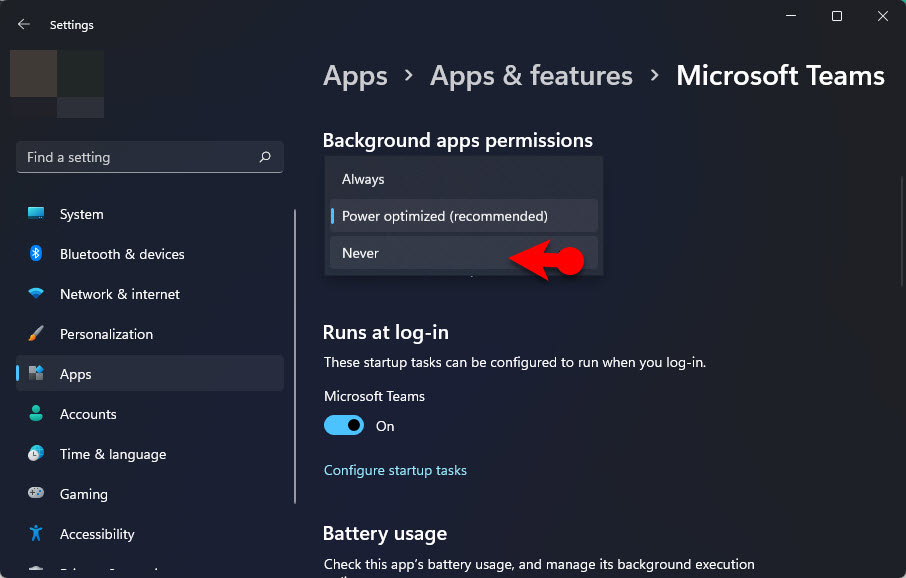Click the Apps icon in sidebar
Screen dimensions: 906x578
point(36,373)
